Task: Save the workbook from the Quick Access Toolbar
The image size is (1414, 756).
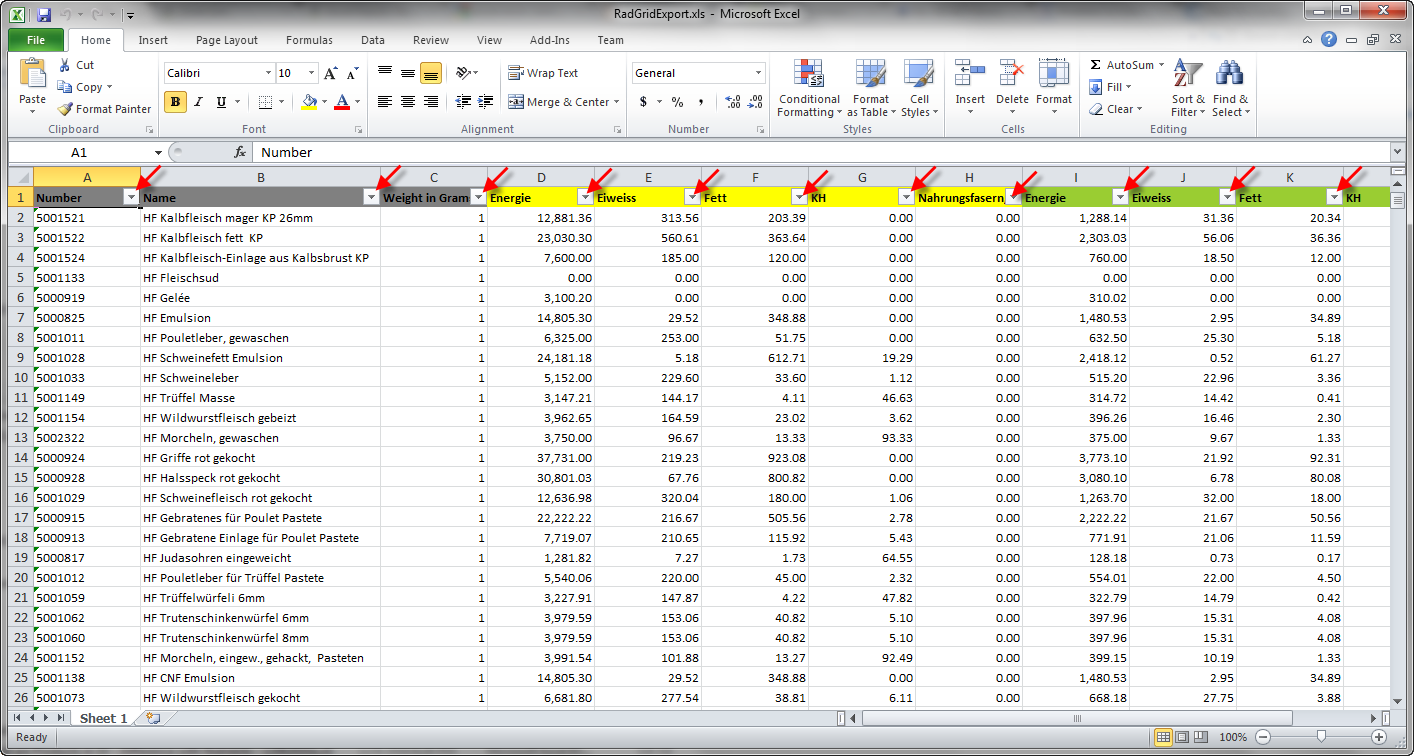Action: coord(43,15)
